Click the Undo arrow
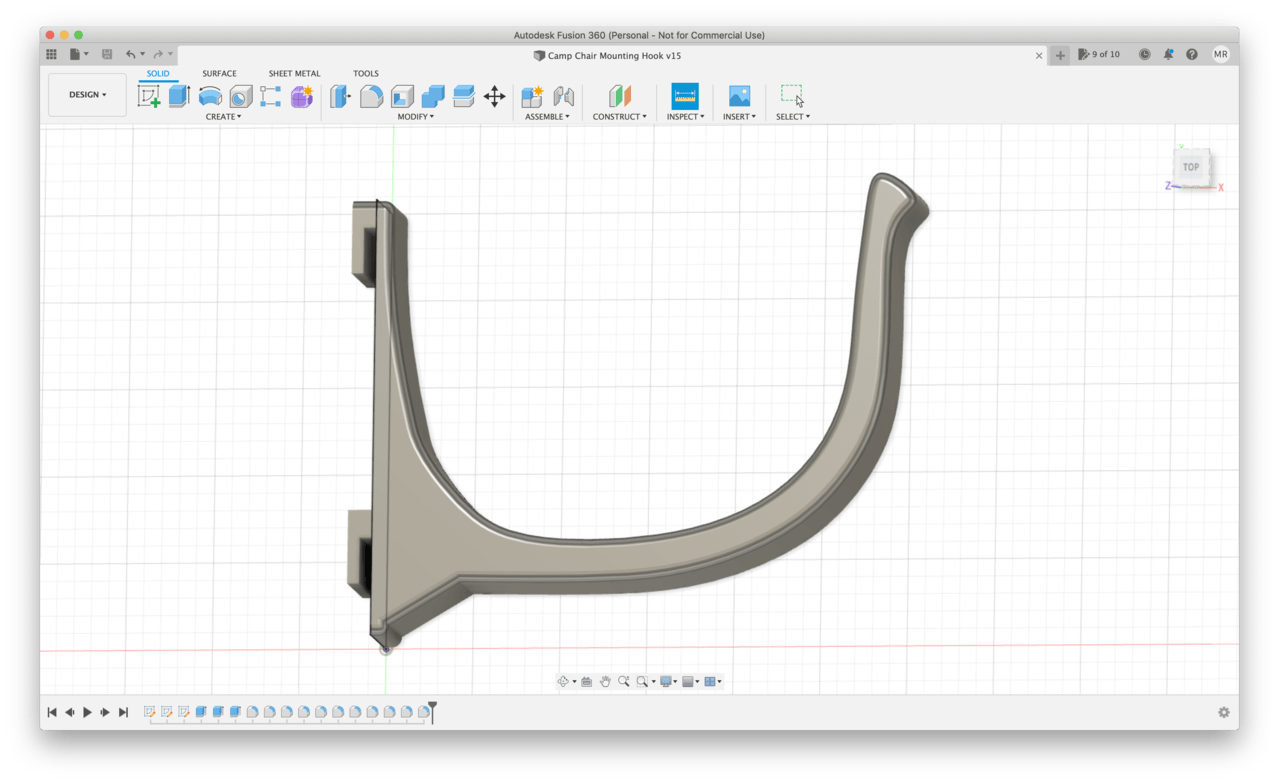This screenshot has height=783, width=1279. pos(131,54)
